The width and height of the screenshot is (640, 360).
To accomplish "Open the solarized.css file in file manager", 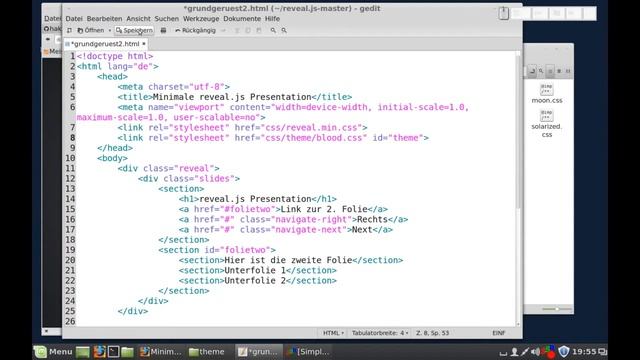I will [x=547, y=123].
